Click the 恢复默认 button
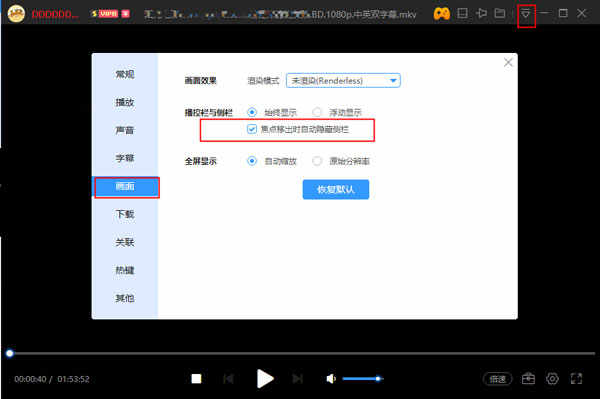This screenshot has height=399, width=600. tap(336, 189)
